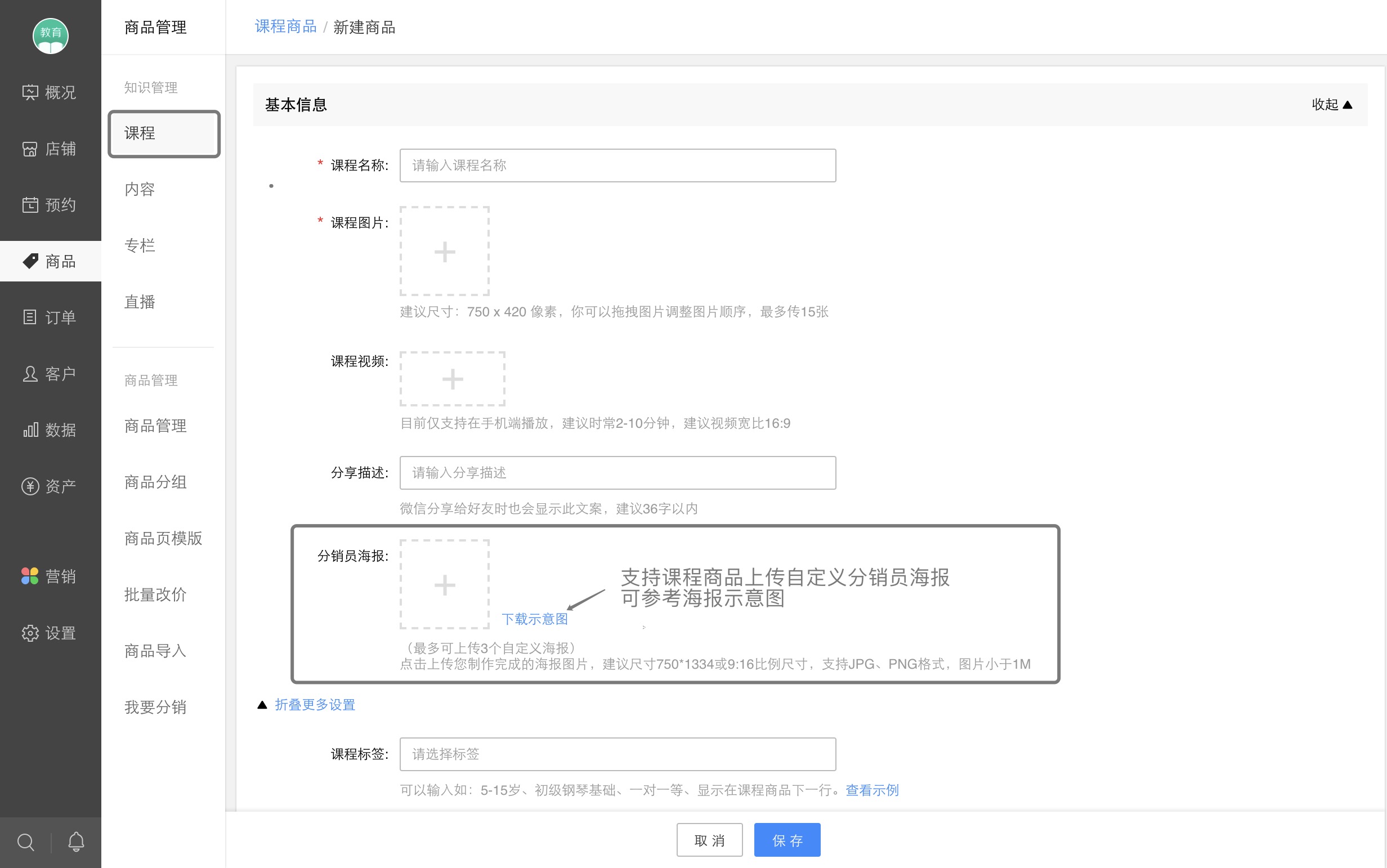Open the 订单 orders section
This screenshot has height=868, width=1387.
(50, 317)
